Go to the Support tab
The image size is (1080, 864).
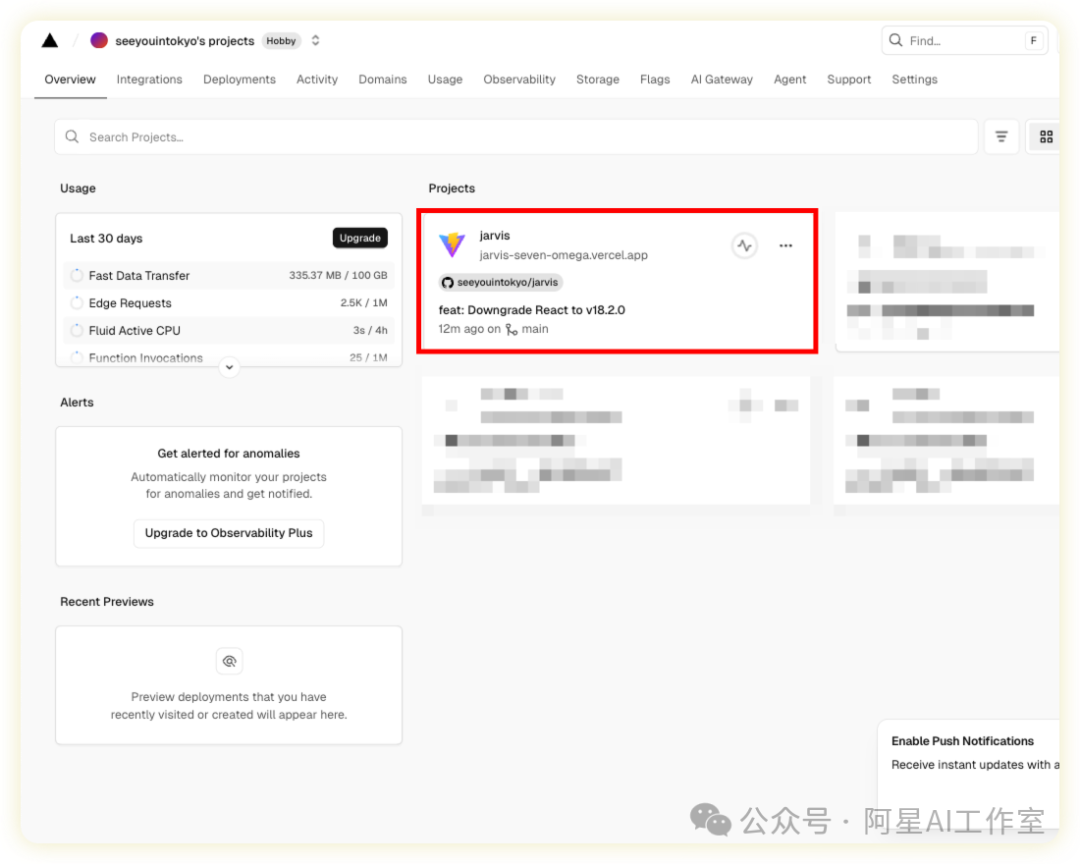pos(849,79)
